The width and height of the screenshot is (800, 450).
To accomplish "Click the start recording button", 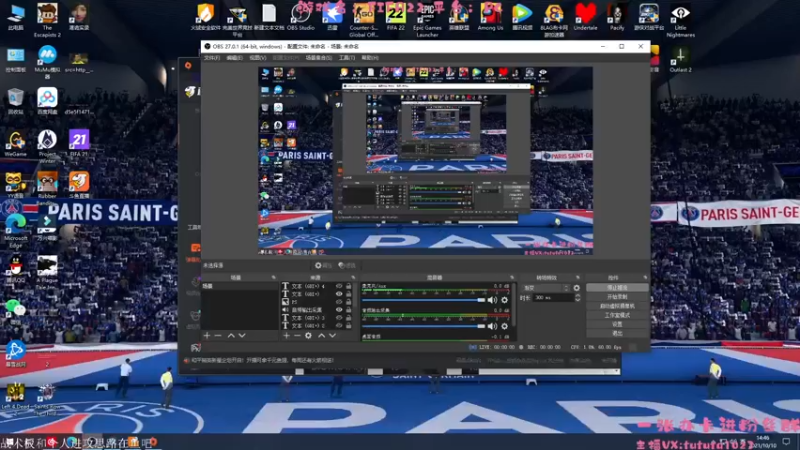I will (x=617, y=297).
